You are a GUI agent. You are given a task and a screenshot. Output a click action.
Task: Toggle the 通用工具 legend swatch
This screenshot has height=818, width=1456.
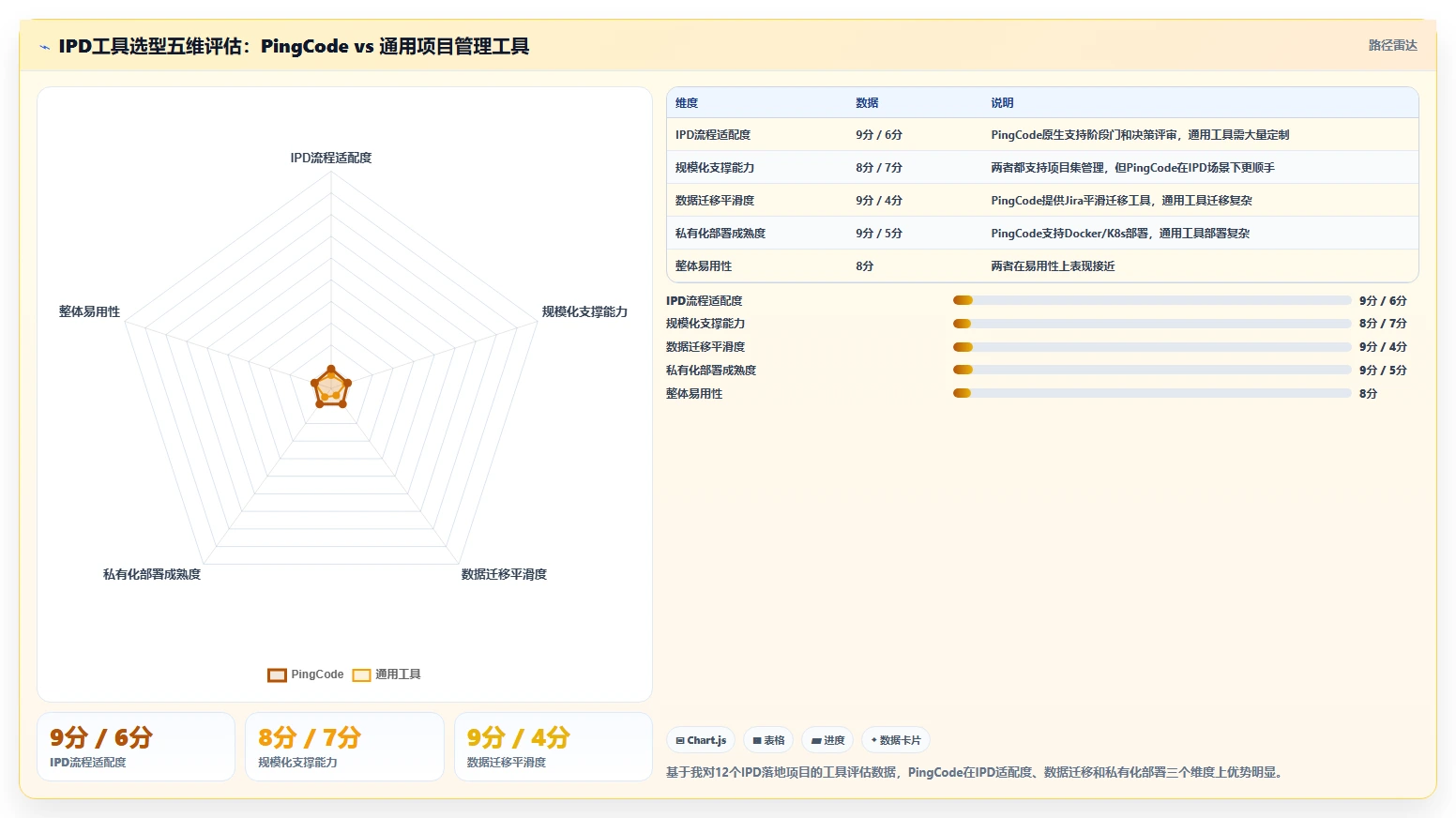pos(361,675)
